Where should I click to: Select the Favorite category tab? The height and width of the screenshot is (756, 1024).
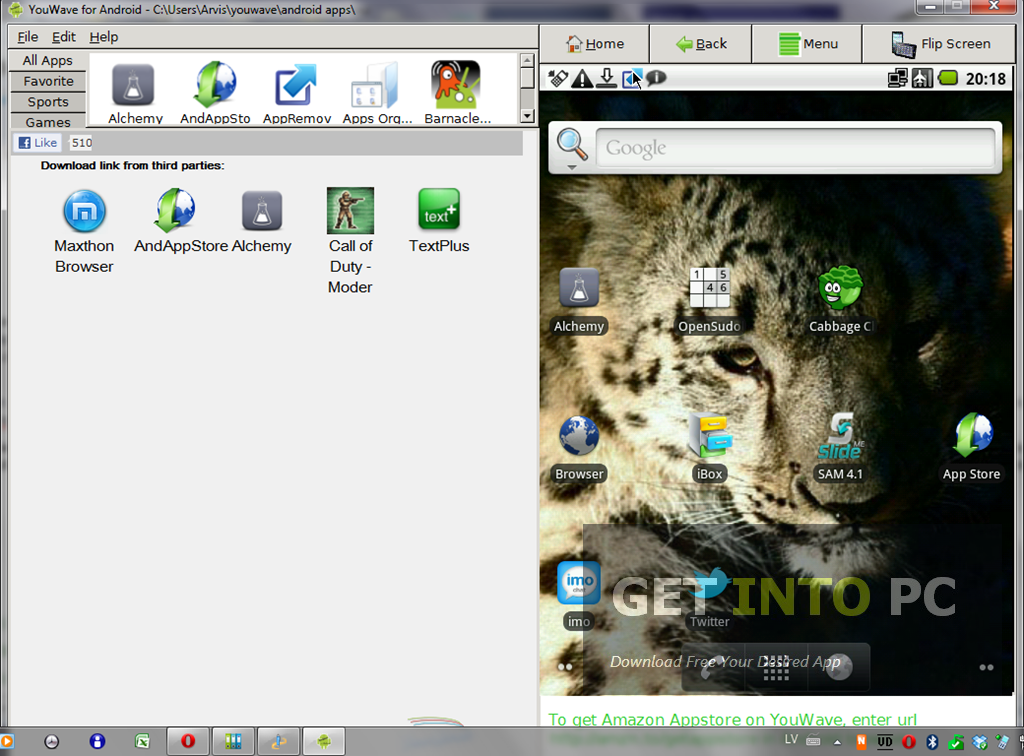(48, 81)
